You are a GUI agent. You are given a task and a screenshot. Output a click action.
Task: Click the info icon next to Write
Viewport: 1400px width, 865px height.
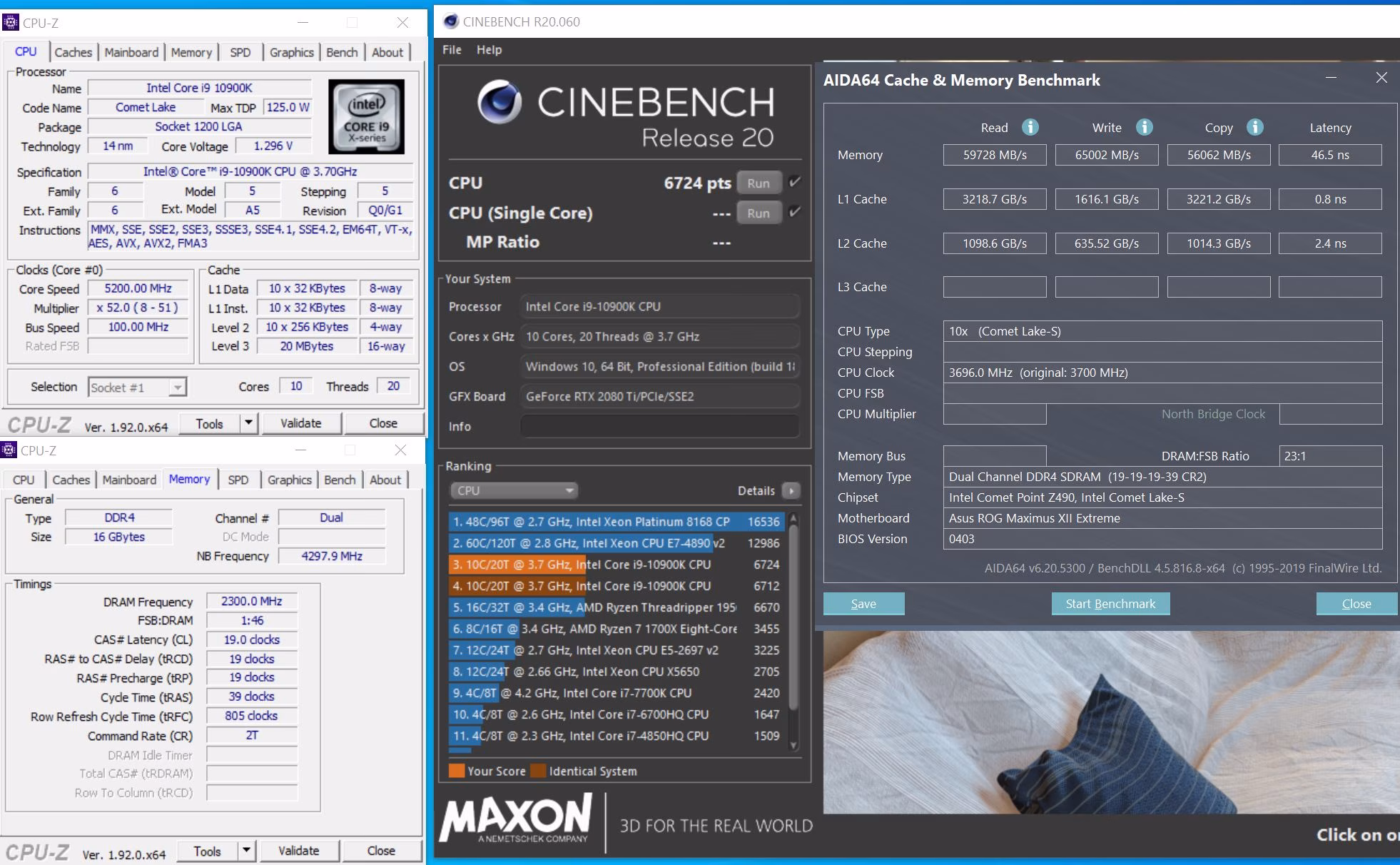click(x=1144, y=127)
